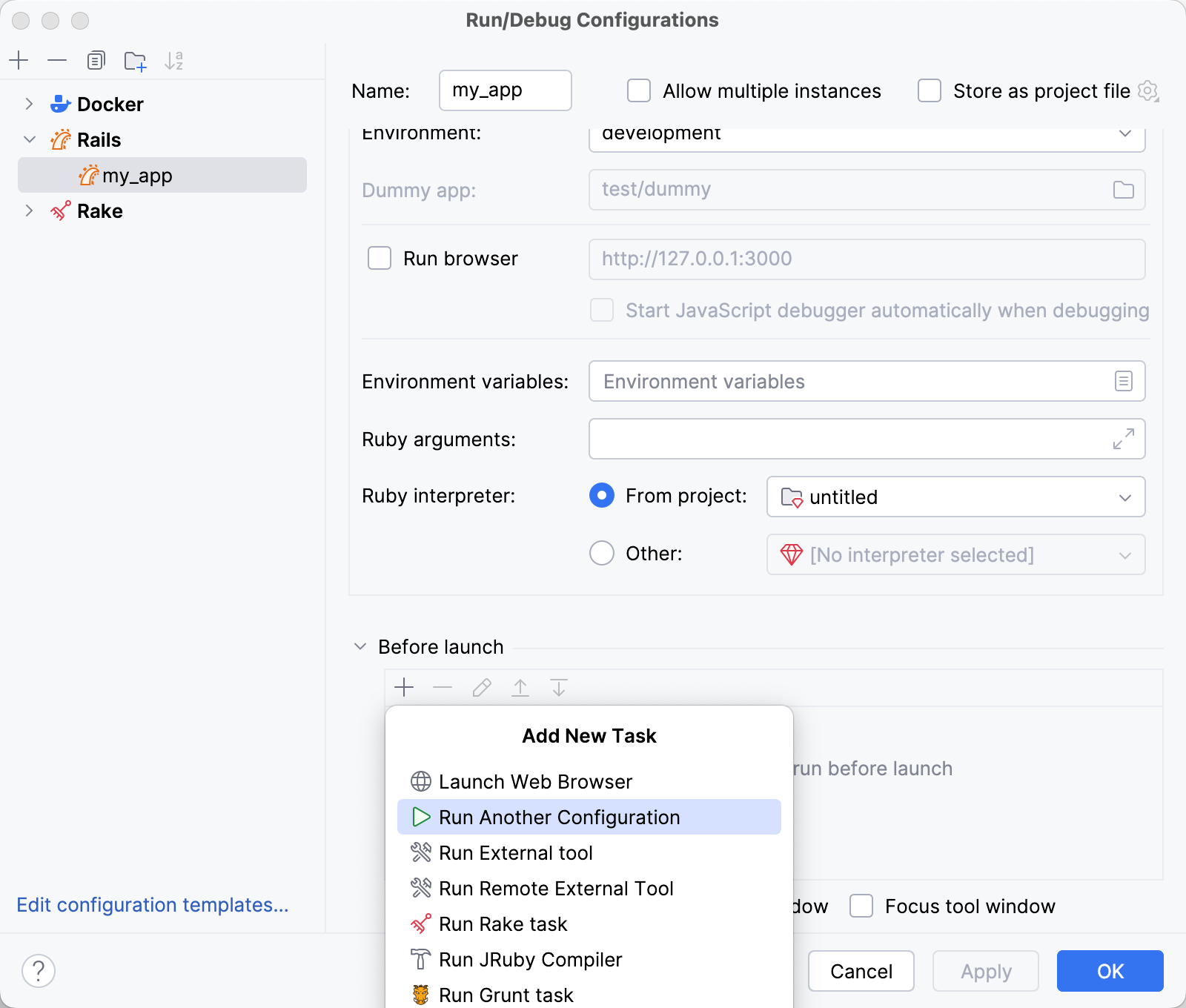Click the Apply button
Screen dimensions: 1186x1008
(x=985, y=971)
